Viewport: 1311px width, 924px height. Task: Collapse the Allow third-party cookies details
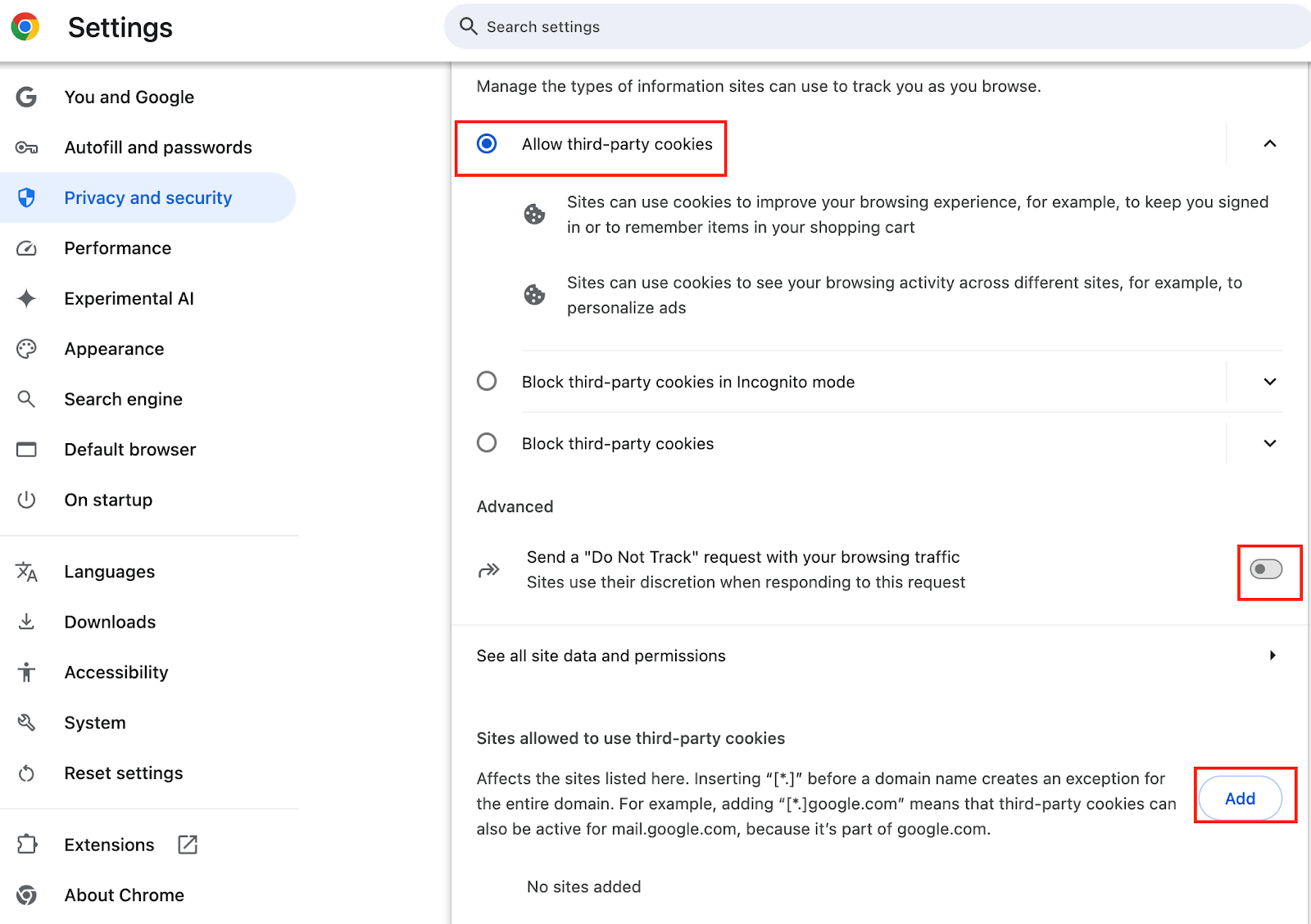click(1270, 144)
